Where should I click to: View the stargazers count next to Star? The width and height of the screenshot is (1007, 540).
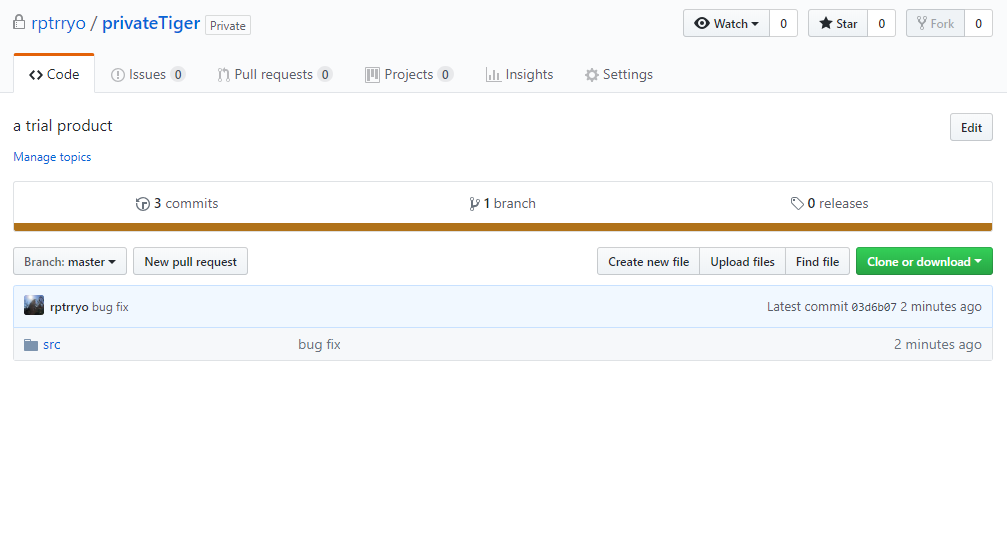(882, 24)
